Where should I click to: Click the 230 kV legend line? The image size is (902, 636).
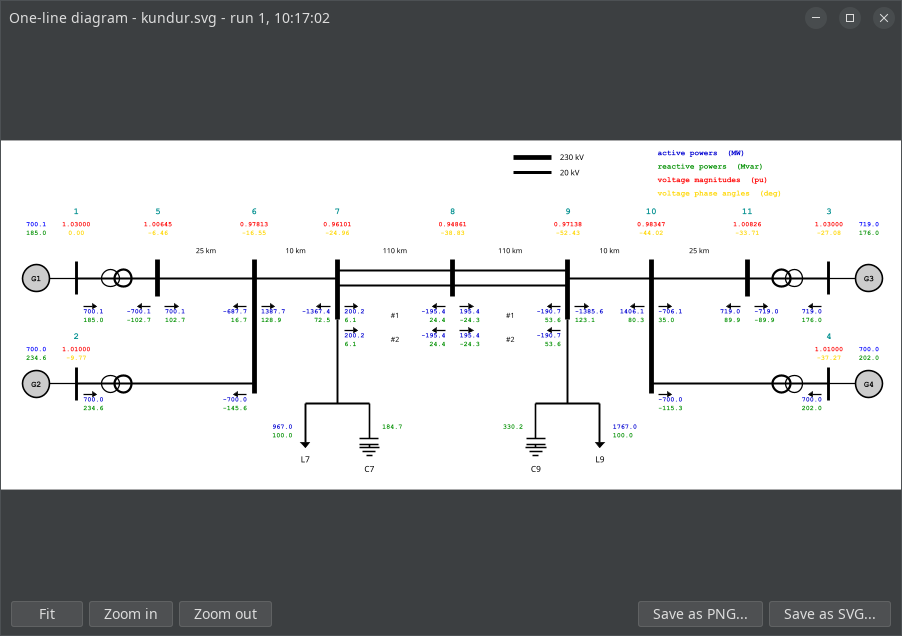[x=532, y=158]
